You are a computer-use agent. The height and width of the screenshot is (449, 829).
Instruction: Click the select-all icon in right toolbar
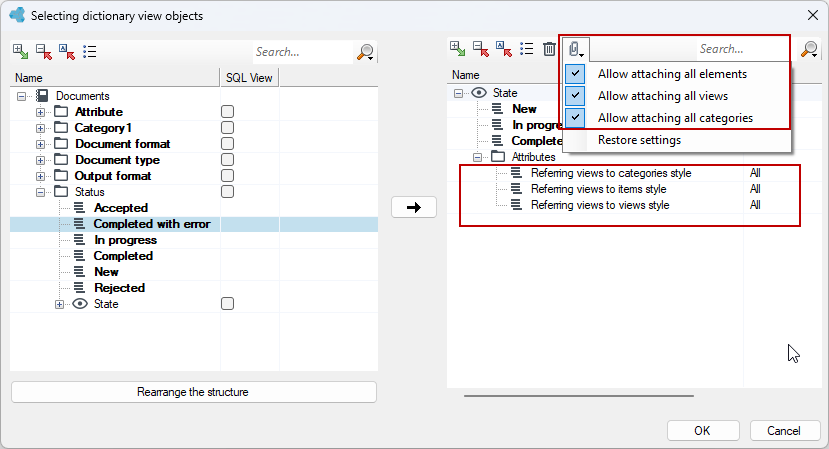click(x=458, y=49)
